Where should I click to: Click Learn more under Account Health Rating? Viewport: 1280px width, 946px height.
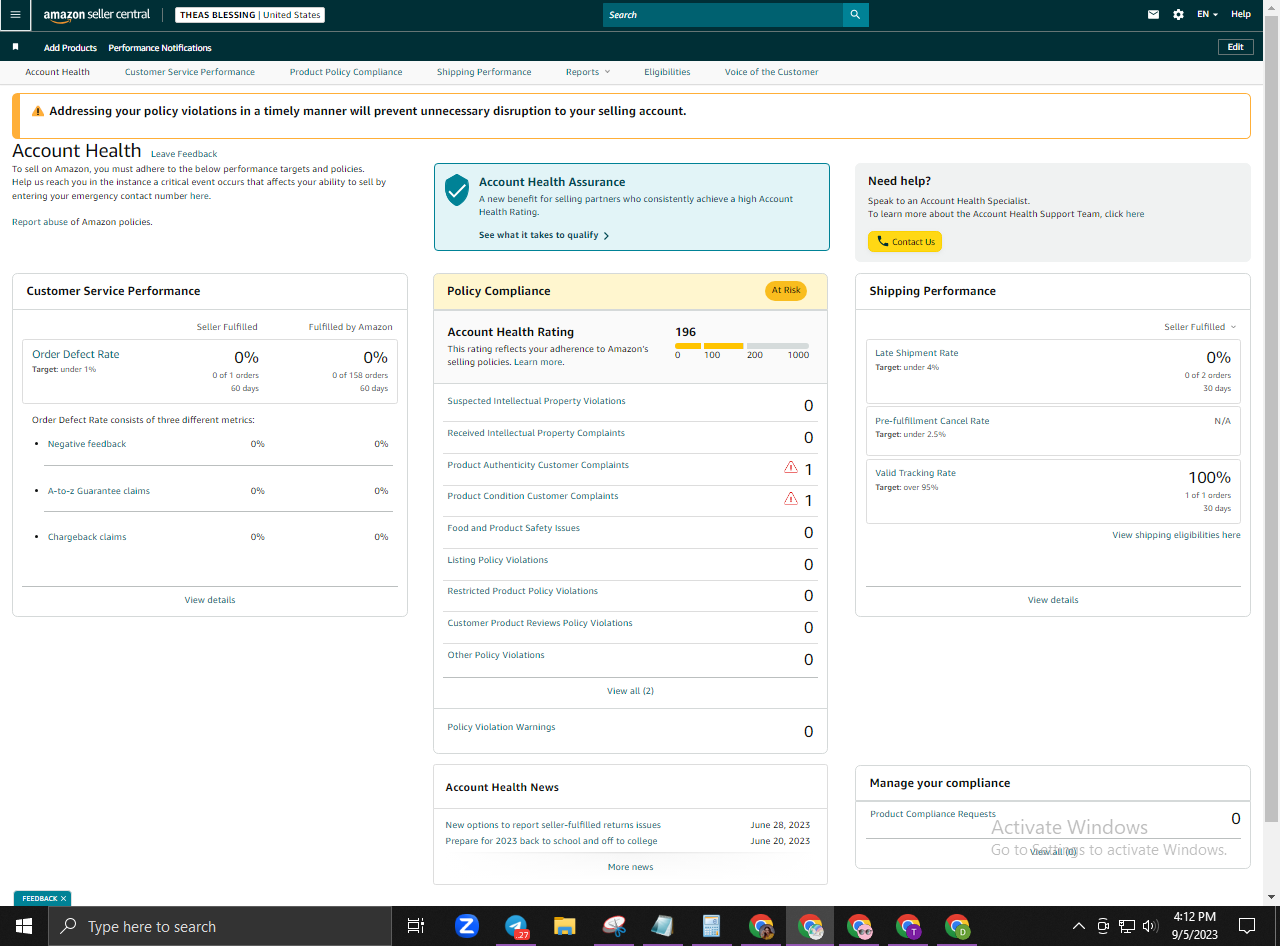pyautogui.click(x=538, y=362)
